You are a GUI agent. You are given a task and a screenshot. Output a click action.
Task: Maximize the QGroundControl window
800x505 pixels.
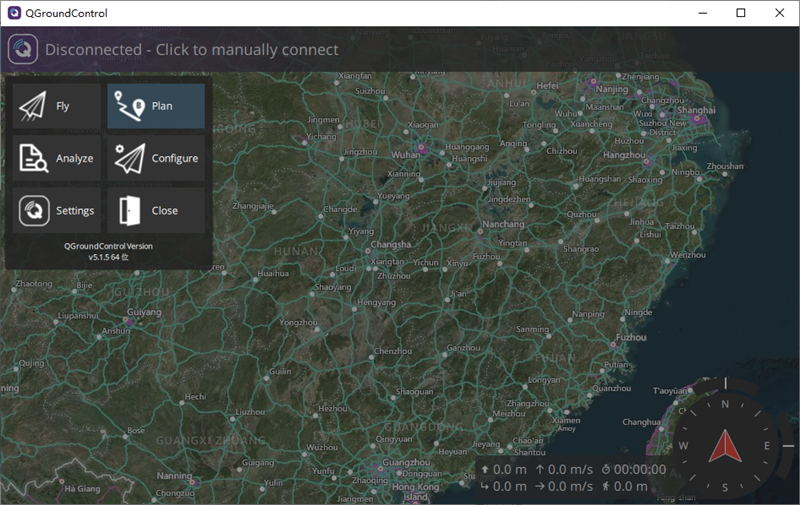coord(741,13)
